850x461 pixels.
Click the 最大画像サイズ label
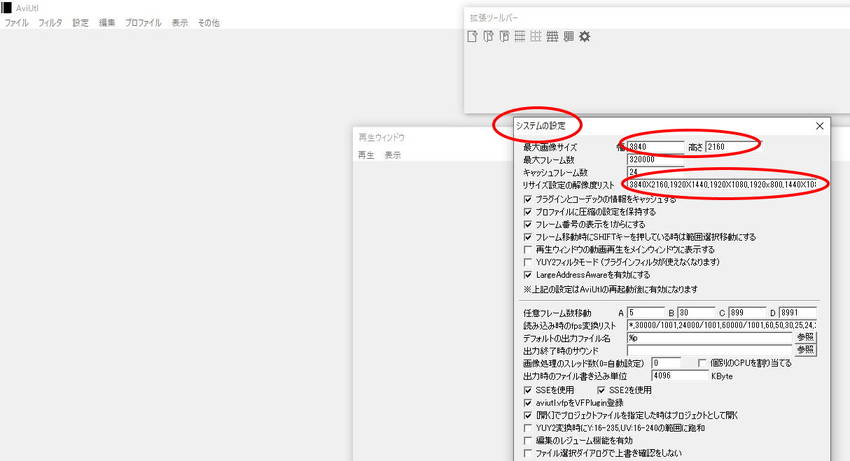(x=550, y=148)
